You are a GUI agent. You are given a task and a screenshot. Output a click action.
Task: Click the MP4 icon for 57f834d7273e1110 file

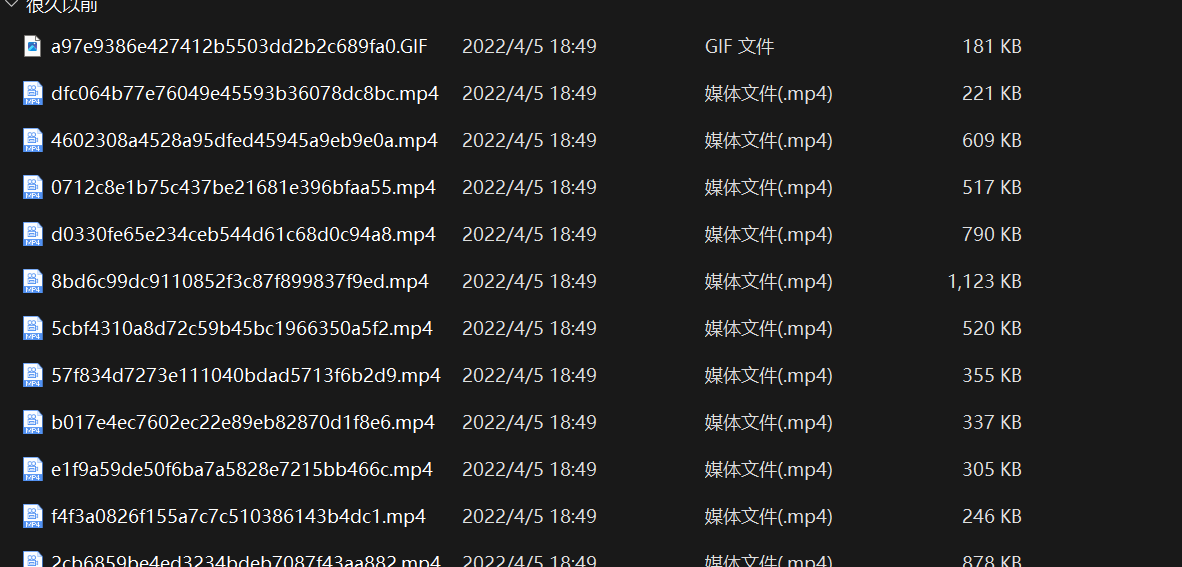(x=33, y=375)
